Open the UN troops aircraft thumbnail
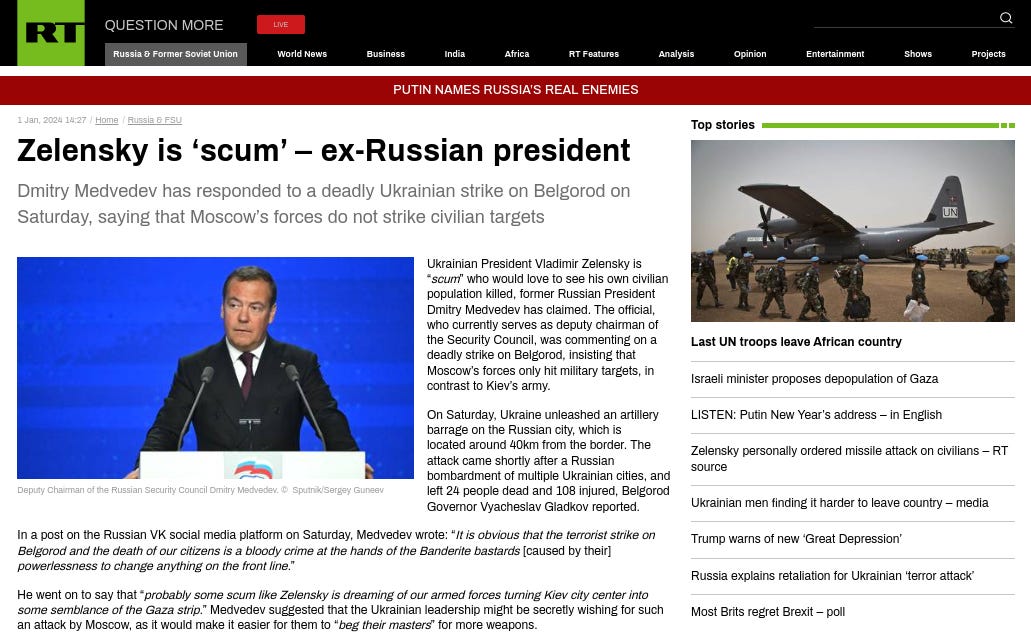 pos(852,231)
